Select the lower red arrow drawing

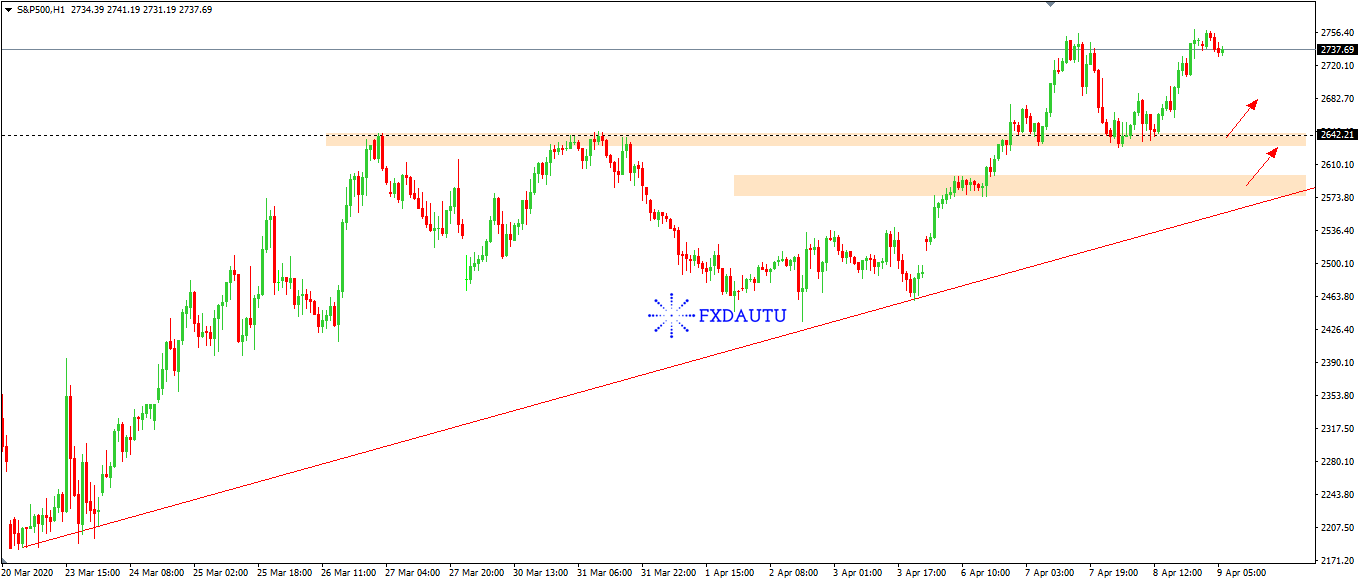click(x=1261, y=166)
